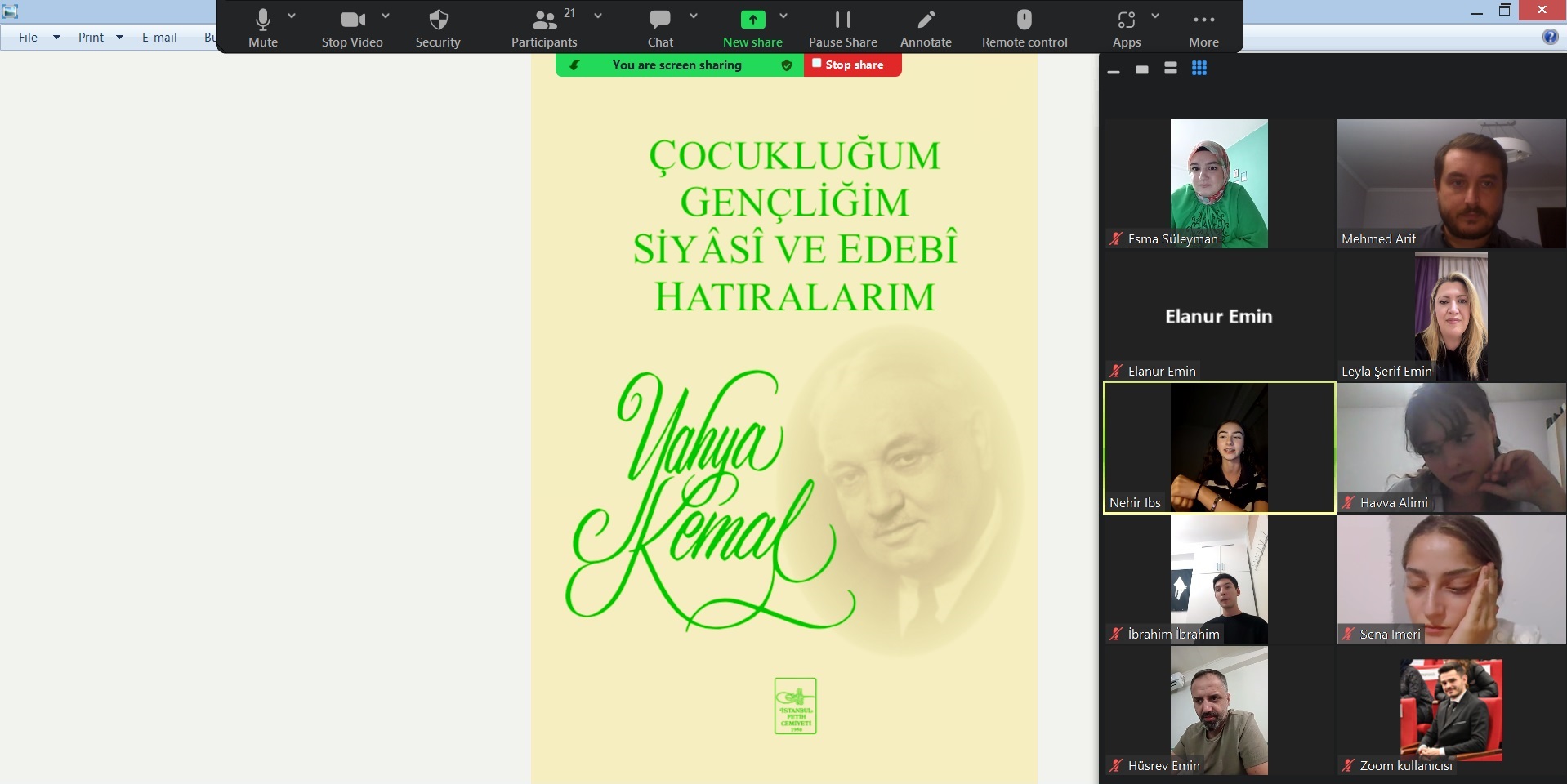Image resolution: width=1567 pixels, height=784 pixels.
Task: Expand the New share options arrow
Action: [x=783, y=16]
